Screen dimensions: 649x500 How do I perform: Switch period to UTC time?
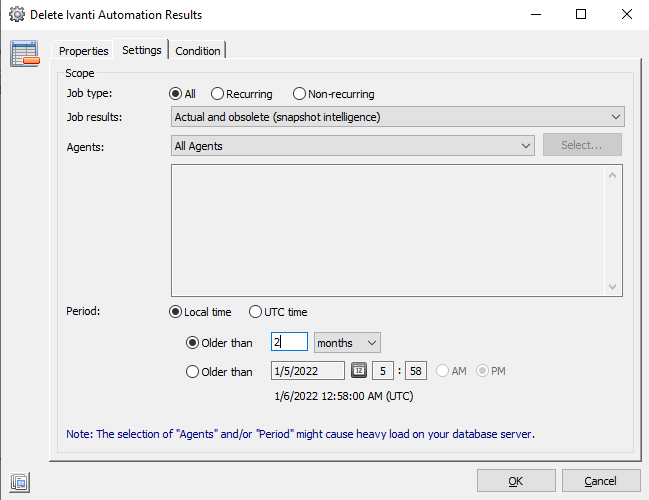255,312
